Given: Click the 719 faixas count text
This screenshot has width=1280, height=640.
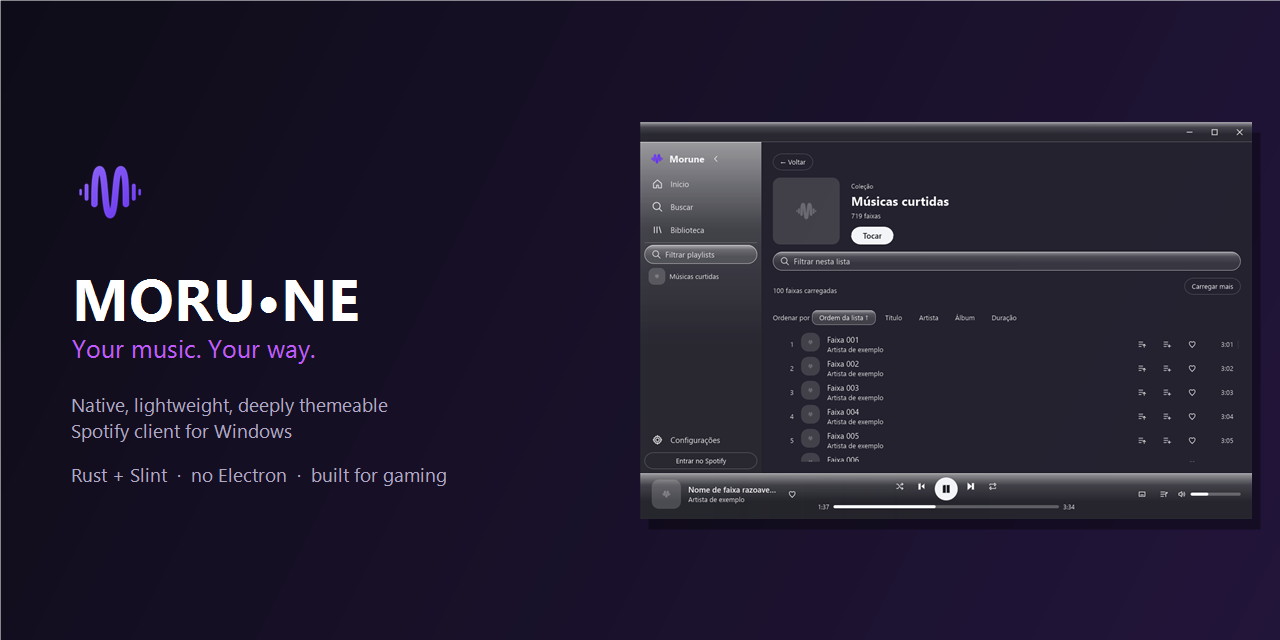Looking at the screenshot, I should coord(866,216).
